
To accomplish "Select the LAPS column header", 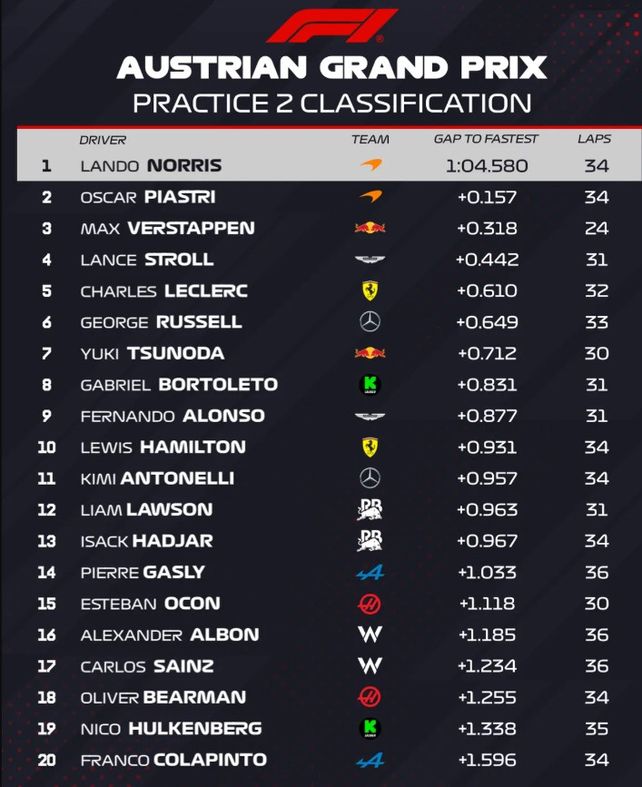I will pyautogui.click(x=595, y=140).
